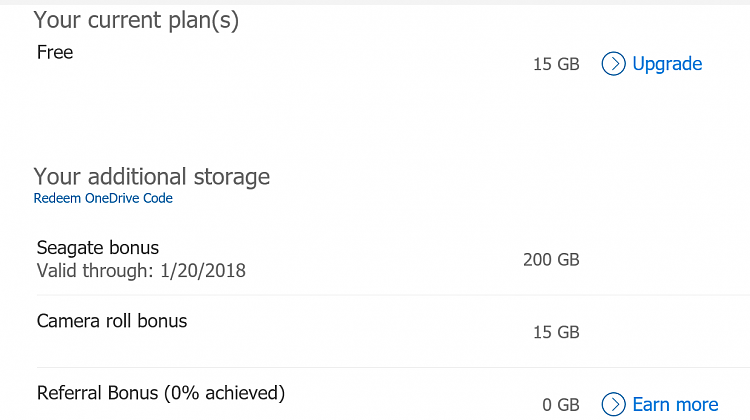Click the divider line below Camera roll bonus
The width and height of the screenshot is (750, 420).
393,367
